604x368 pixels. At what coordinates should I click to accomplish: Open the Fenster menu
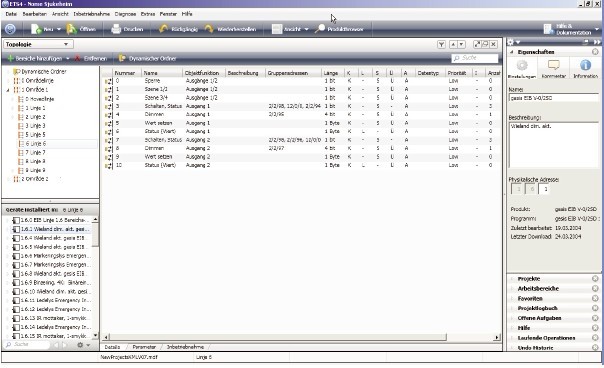(x=168, y=14)
